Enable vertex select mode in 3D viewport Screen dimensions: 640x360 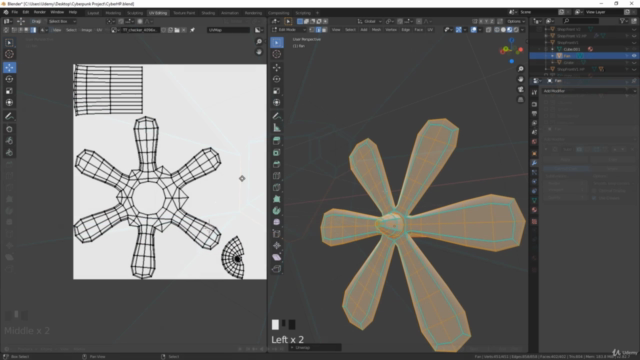coord(312,30)
